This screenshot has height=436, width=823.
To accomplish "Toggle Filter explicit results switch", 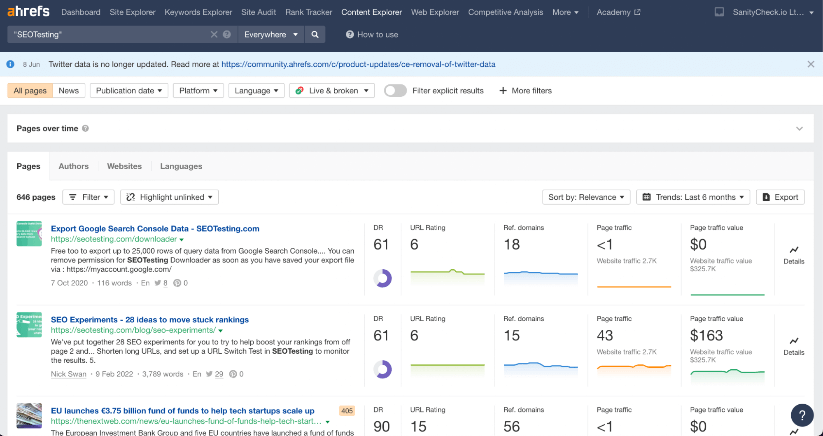I will 395,90.
